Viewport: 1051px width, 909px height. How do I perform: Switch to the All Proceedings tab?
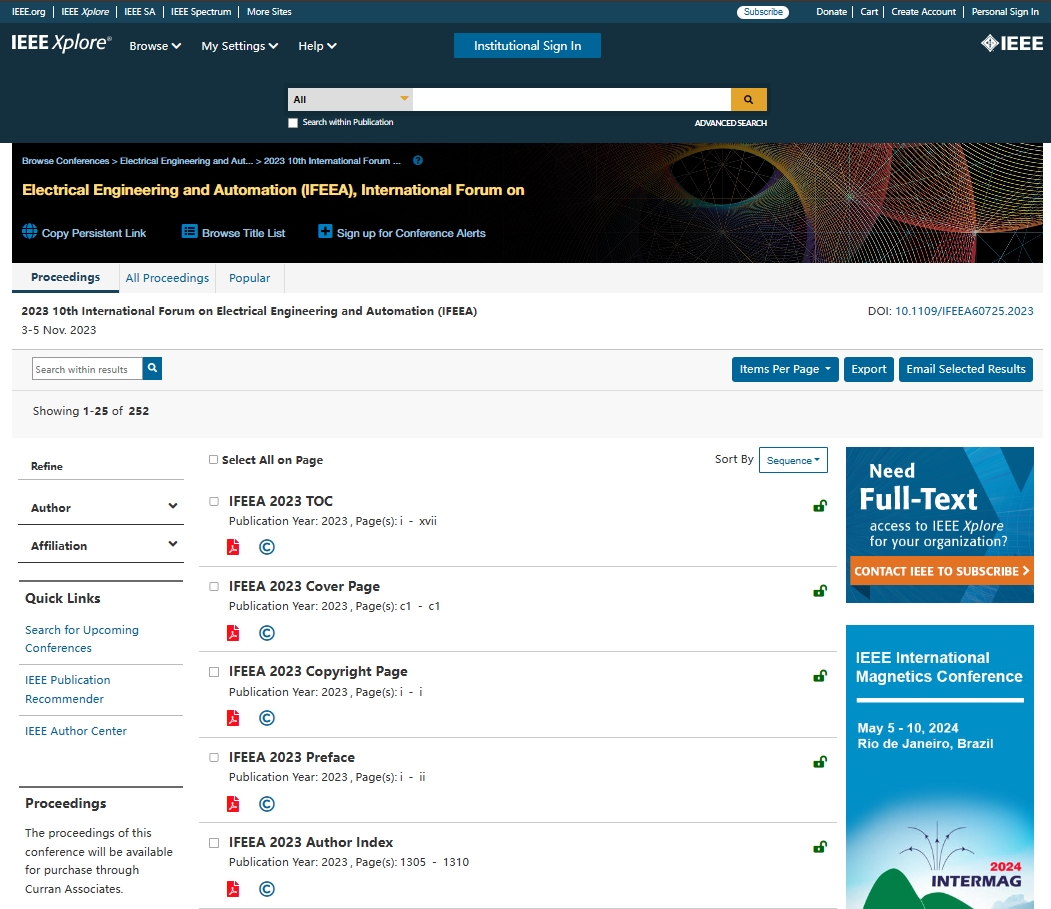167,278
